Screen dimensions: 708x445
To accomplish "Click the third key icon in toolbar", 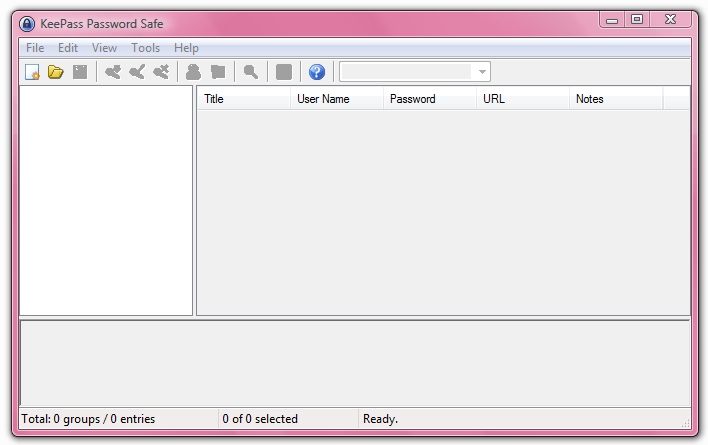I will pyautogui.click(x=161, y=72).
